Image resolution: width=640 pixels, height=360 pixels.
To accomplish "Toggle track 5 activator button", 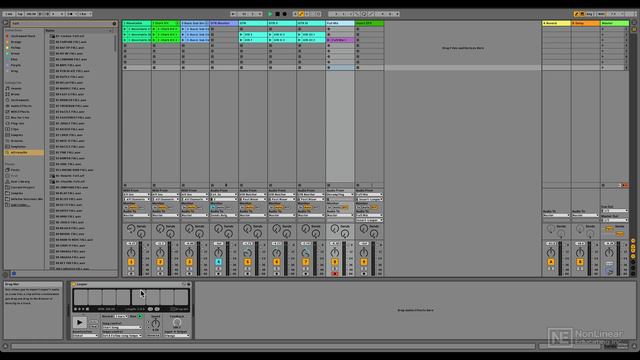I will [x=247, y=262].
